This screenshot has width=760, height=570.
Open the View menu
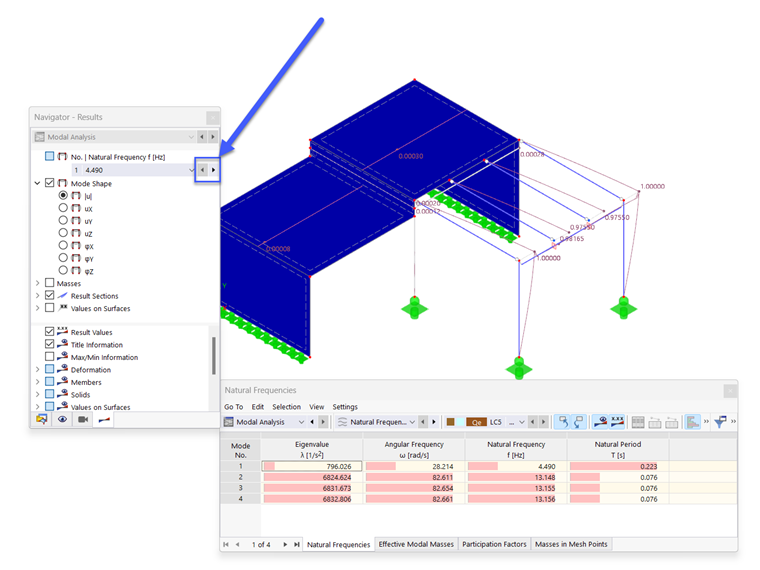[317, 407]
